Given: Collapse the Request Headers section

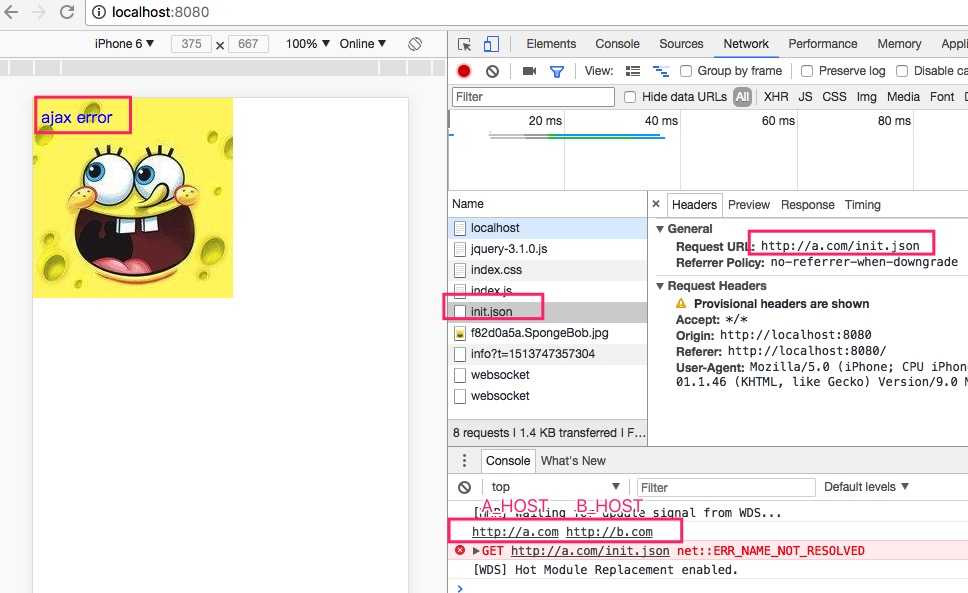Looking at the screenshot, I should (x=660, y=286).
